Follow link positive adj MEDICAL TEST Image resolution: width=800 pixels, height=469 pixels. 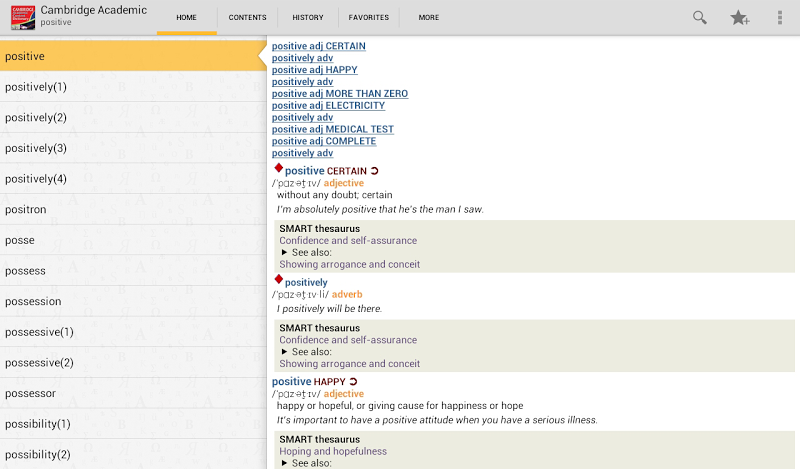click(x=333, y=130)
